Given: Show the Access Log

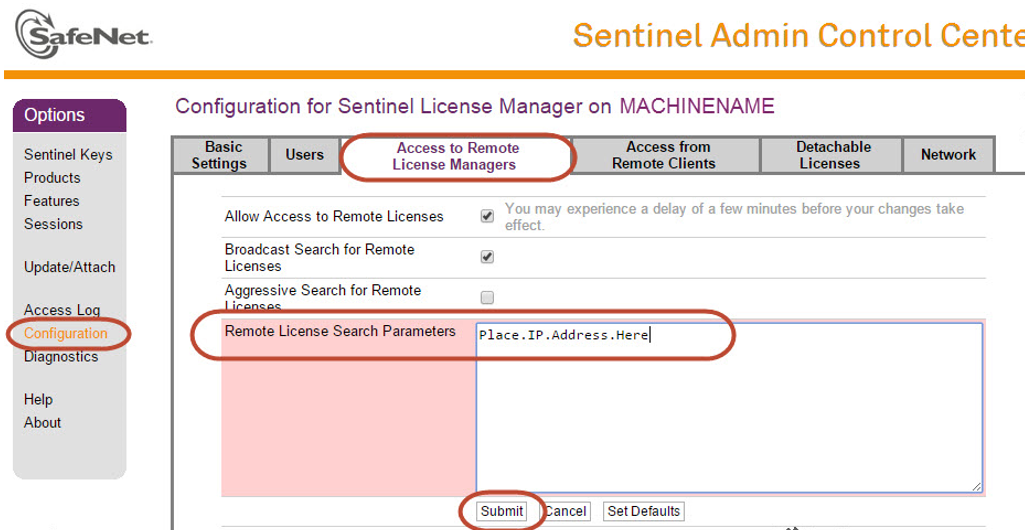Looking at the screenshot, I should pyautogui.click(x=62, y=310).
